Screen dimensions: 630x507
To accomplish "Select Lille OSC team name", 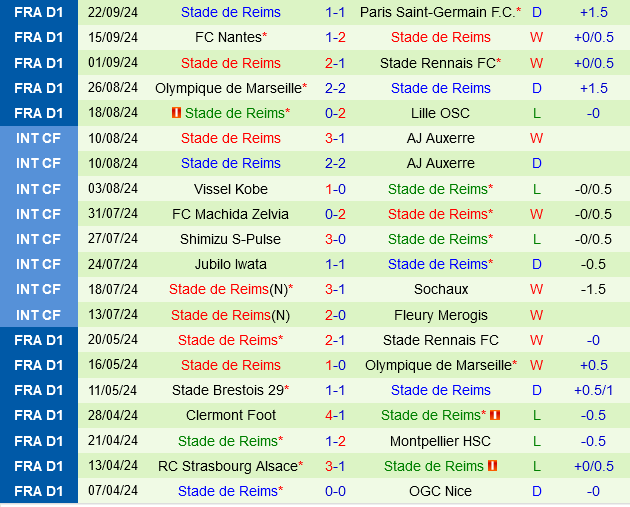I will pyautogui.click(x=441, y=113).
